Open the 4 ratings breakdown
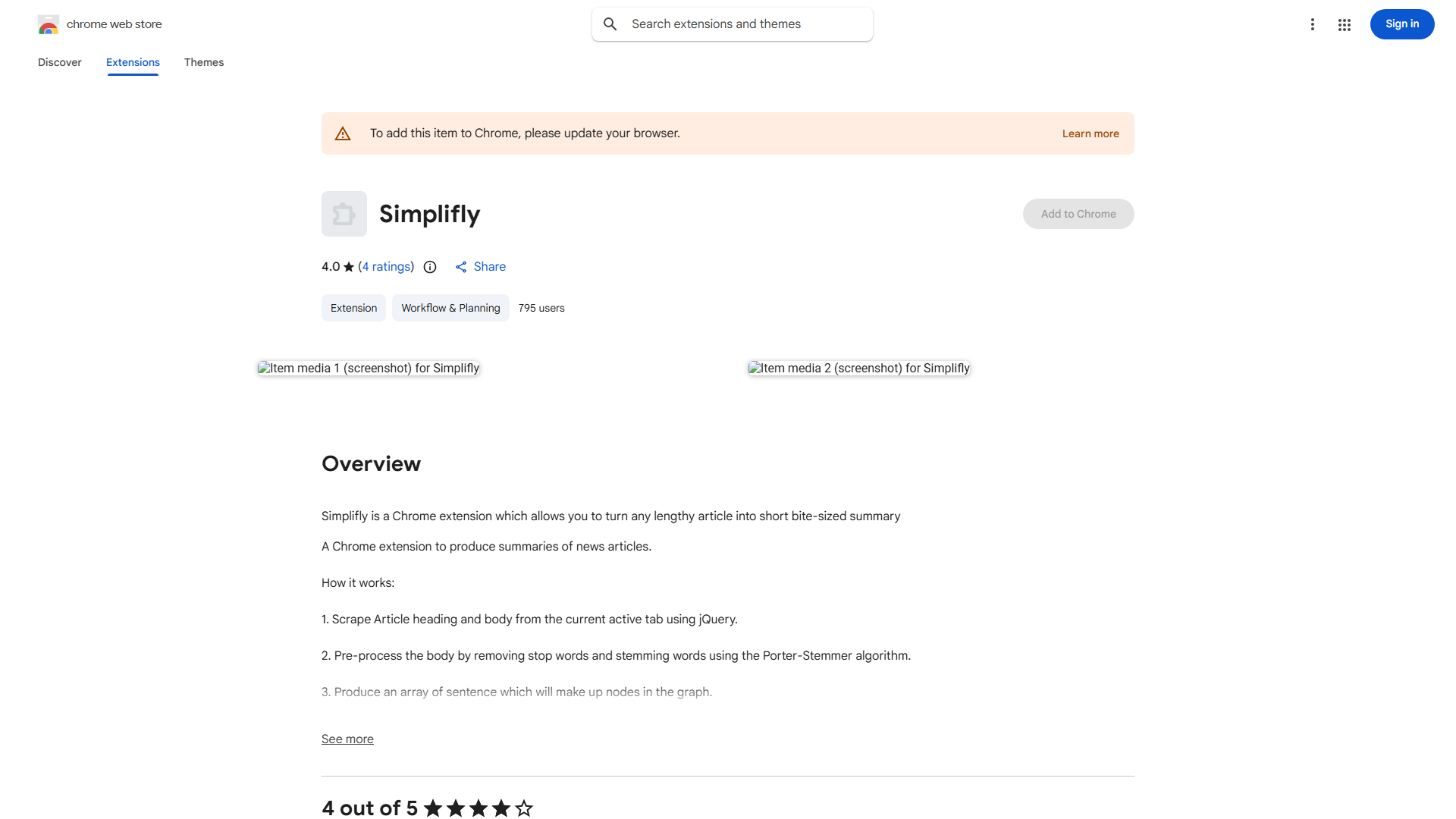 click(x=386, y=267)
